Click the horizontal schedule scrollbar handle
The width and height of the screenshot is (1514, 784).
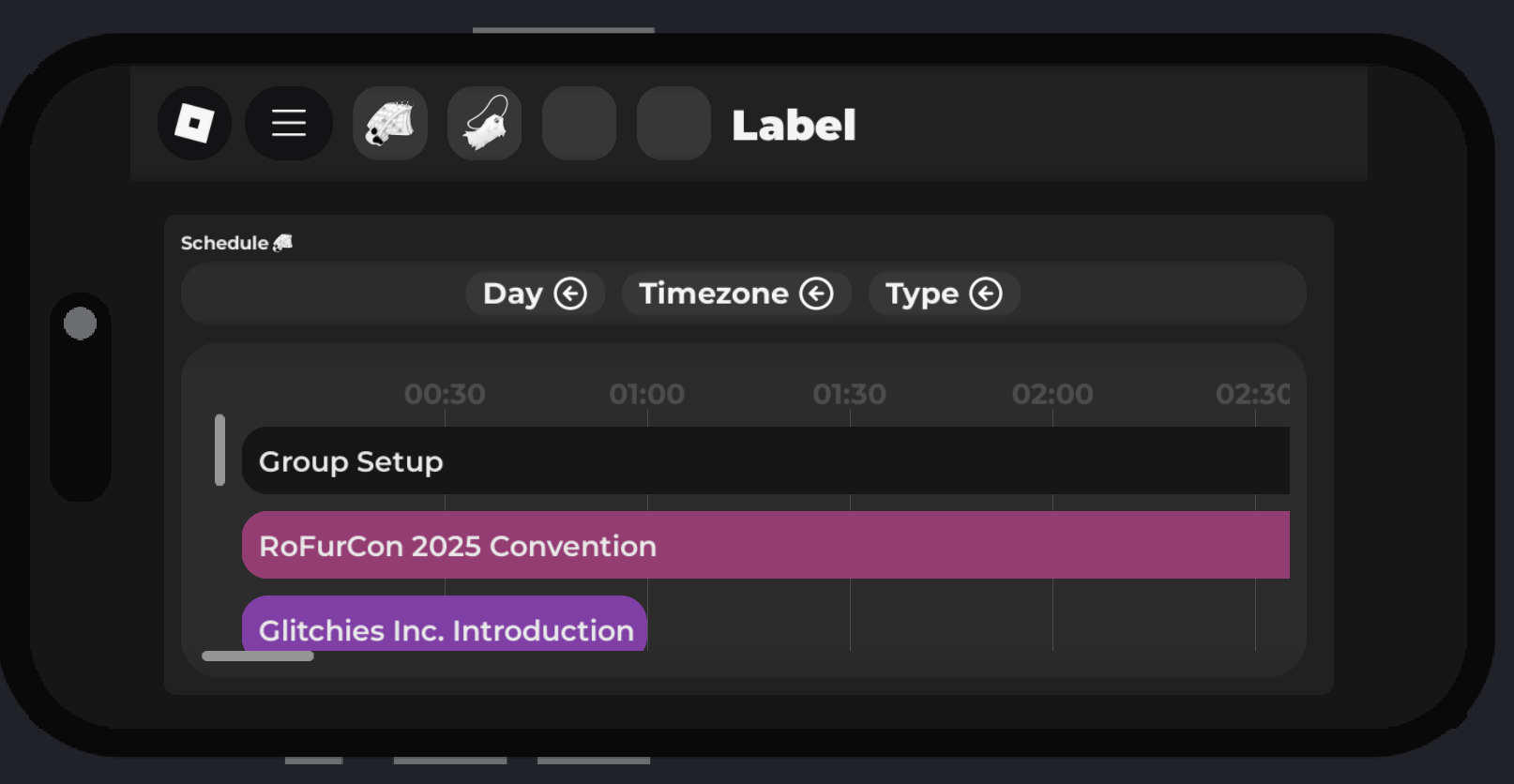pos(258,656)
